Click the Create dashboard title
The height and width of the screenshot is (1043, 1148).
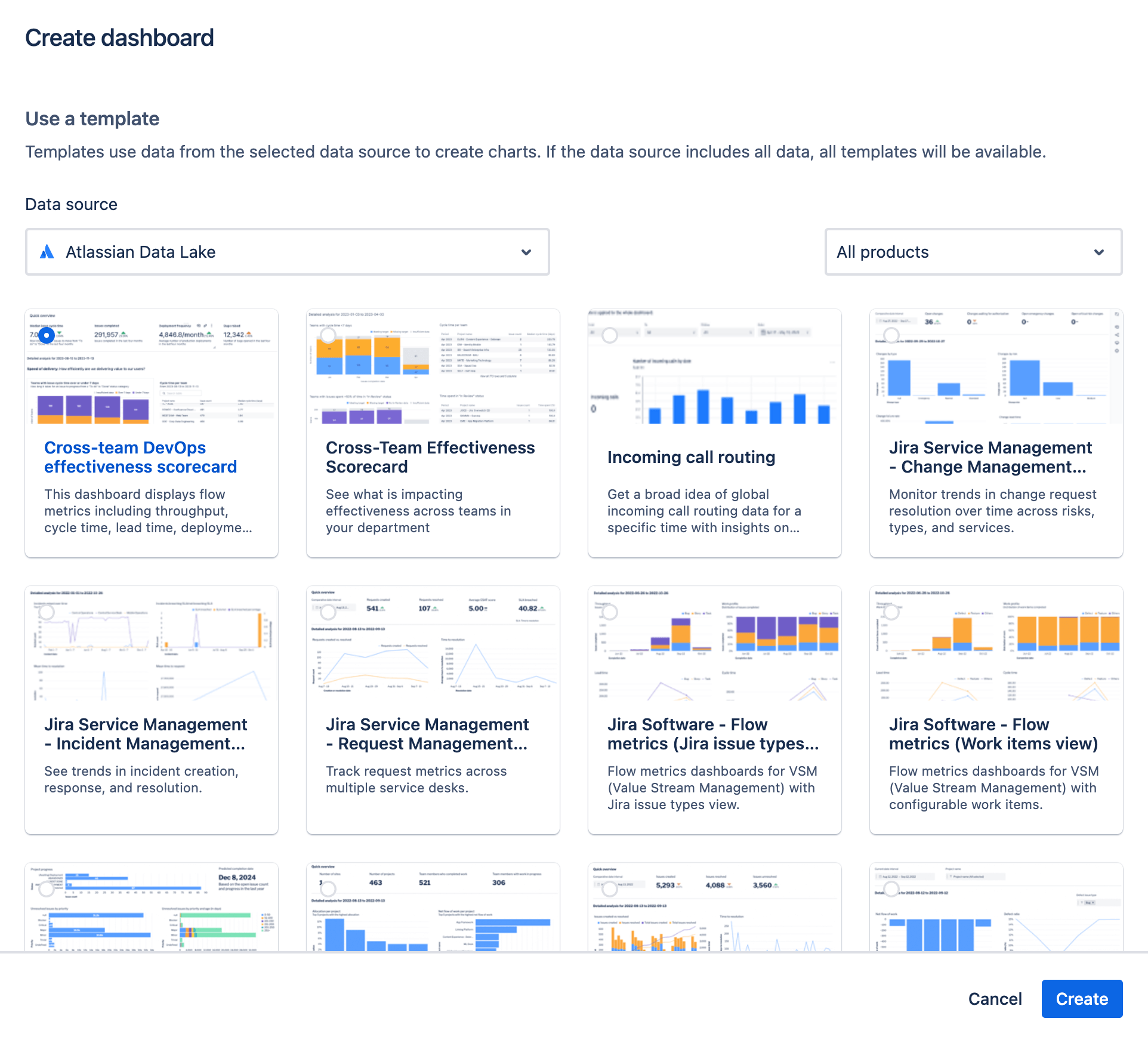point(119,37)
